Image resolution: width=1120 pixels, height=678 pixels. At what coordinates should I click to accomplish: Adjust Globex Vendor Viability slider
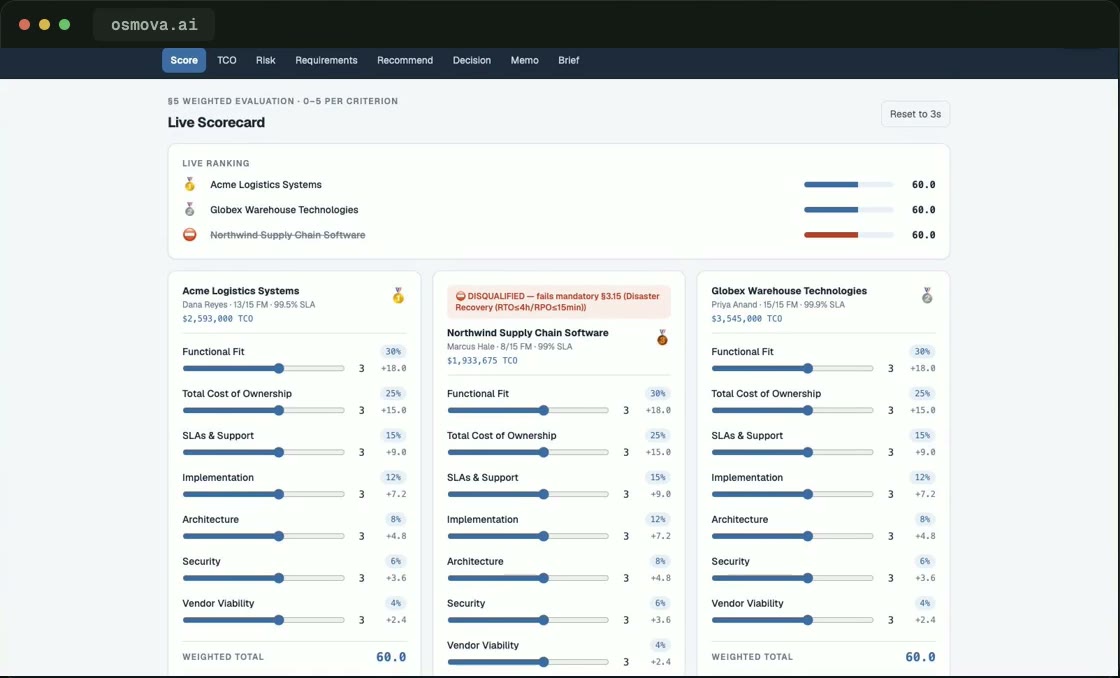click(x=792, y=620)
